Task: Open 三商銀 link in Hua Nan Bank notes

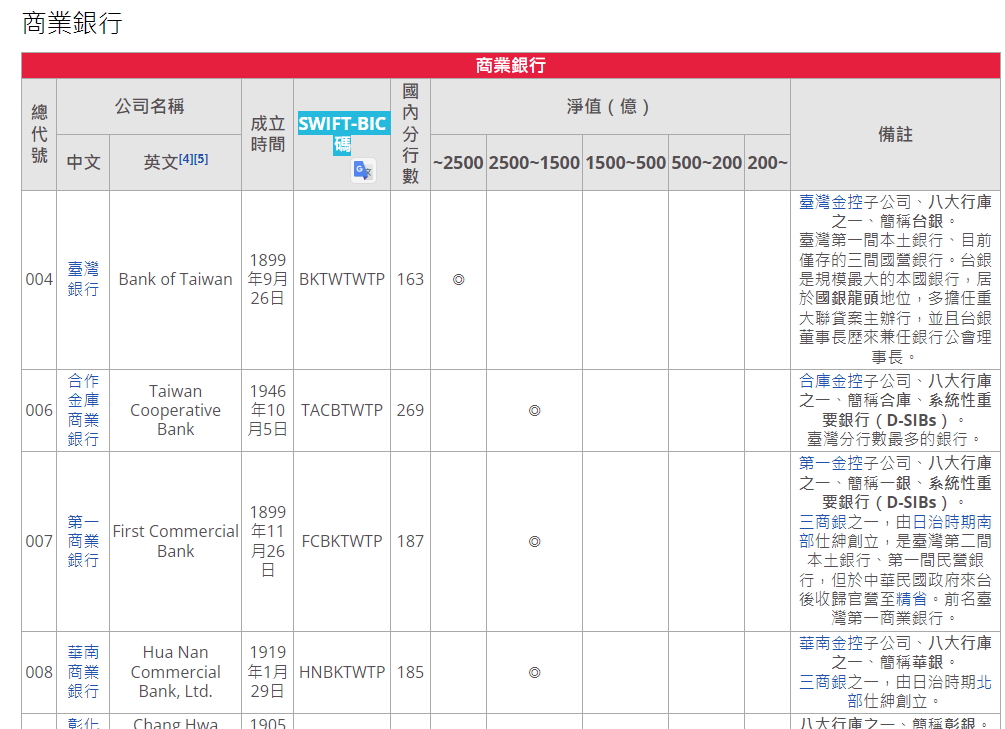Action: tap(823, 682)
